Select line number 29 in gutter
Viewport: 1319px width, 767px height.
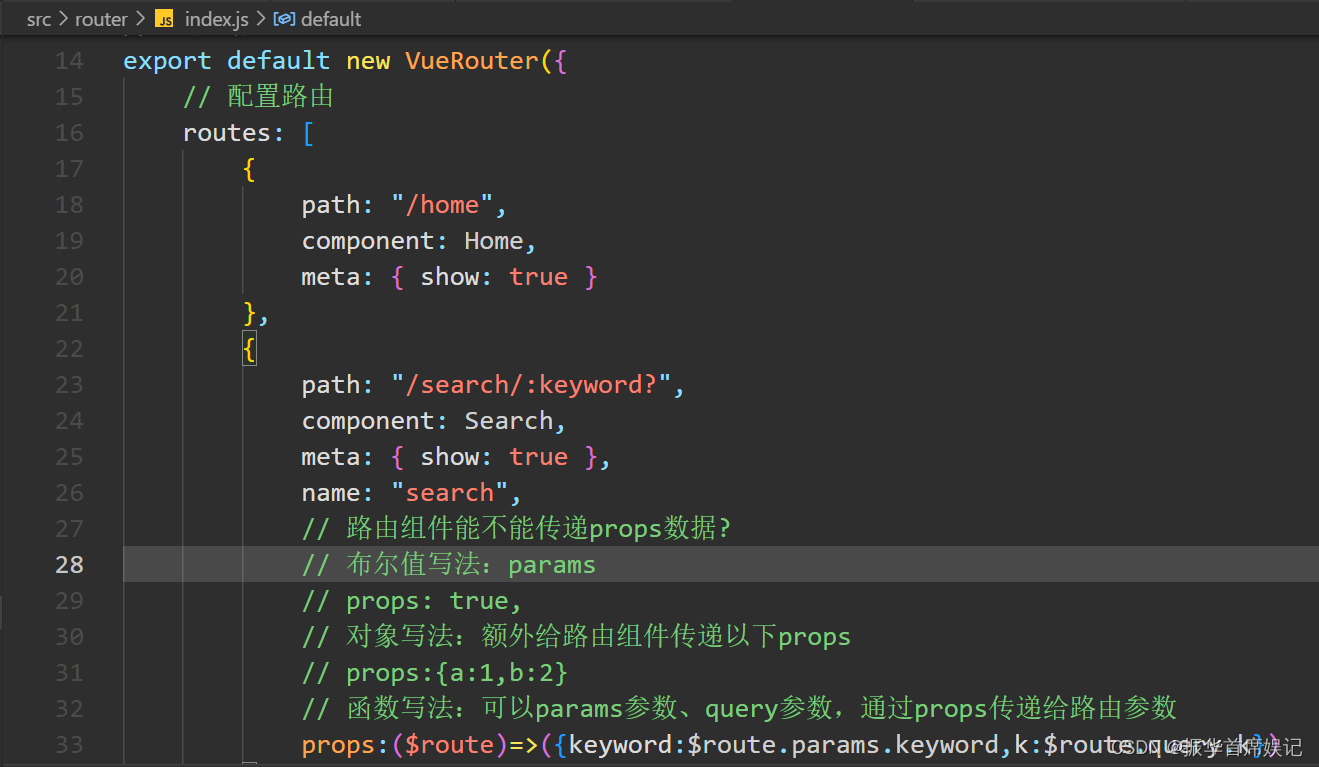click(69, 601)
